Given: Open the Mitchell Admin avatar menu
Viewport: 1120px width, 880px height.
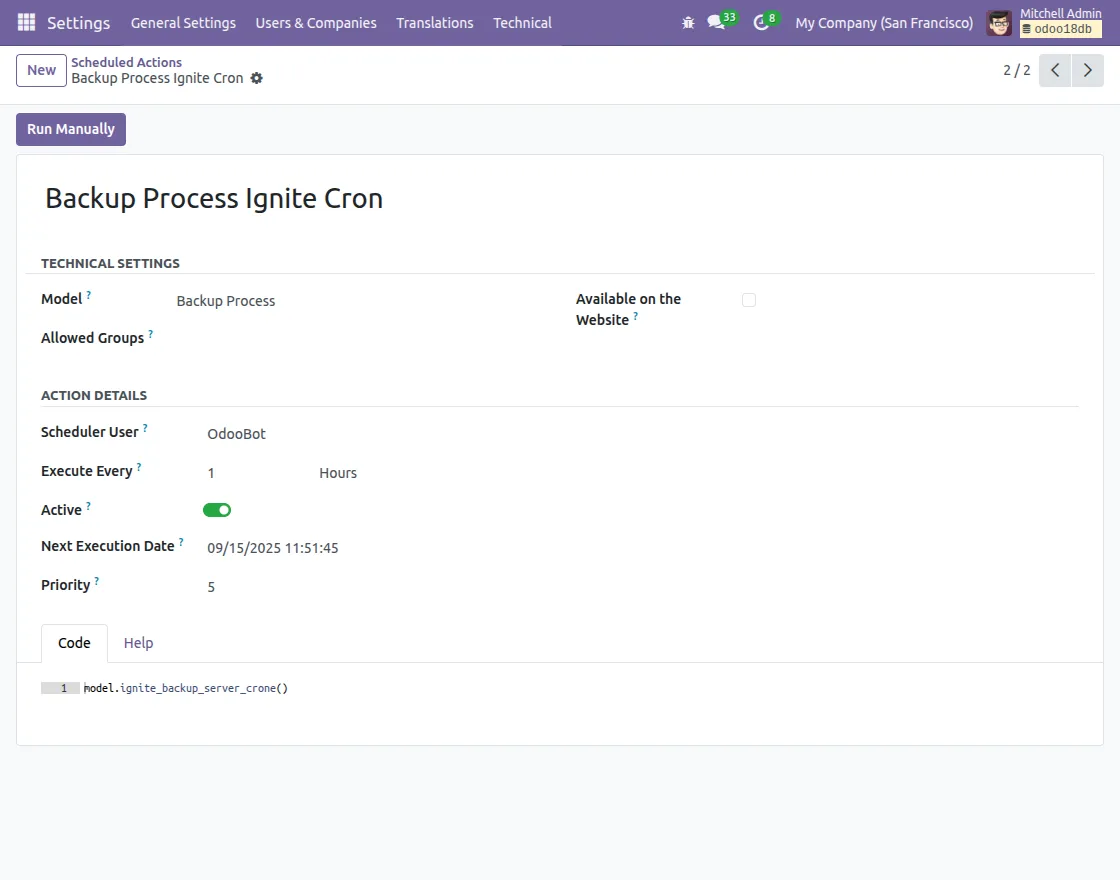Looking at the screenshot, I should coord(999,22).
